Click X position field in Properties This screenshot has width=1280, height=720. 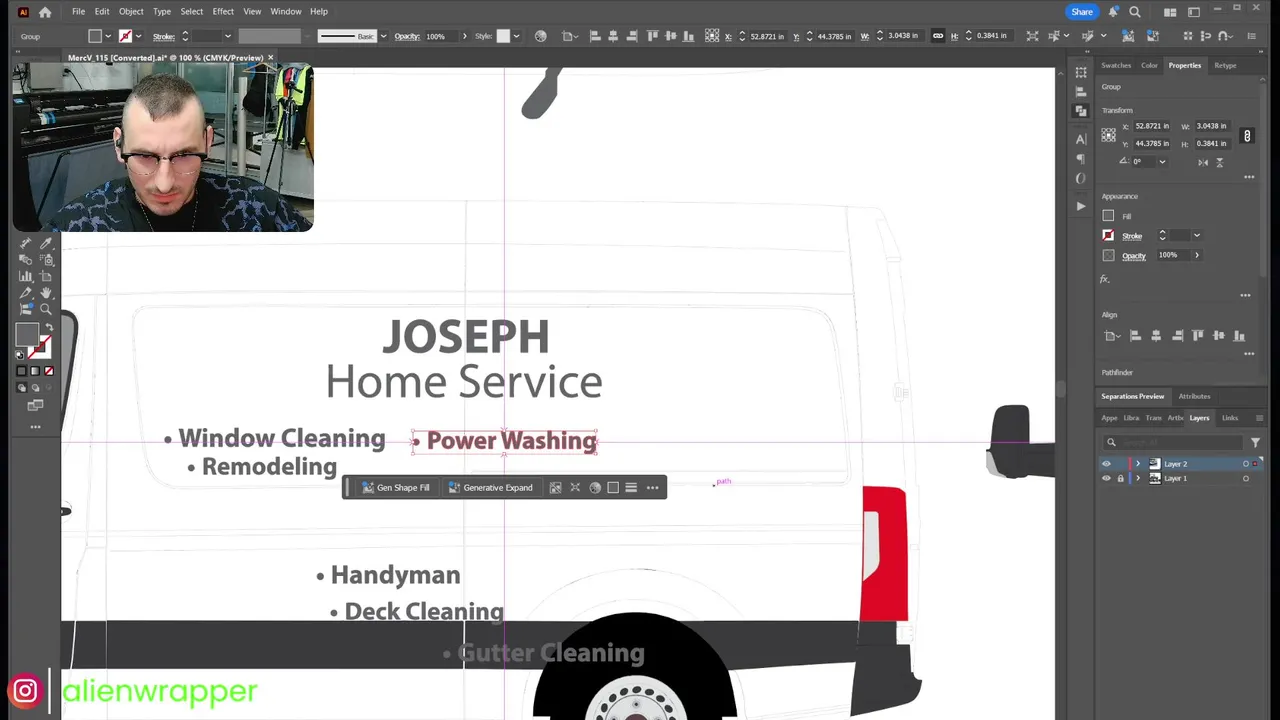(x=1150, y=126)
